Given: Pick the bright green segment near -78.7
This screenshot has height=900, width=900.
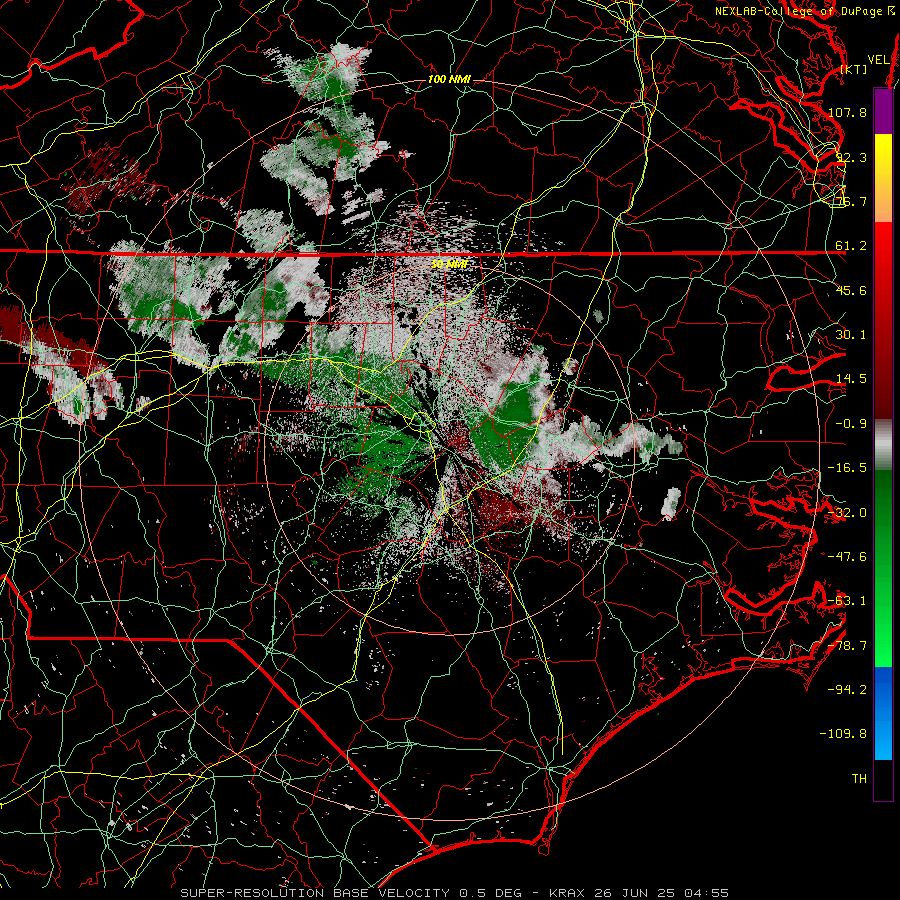Looking at the screenshot, I should [x=883, y=646].
